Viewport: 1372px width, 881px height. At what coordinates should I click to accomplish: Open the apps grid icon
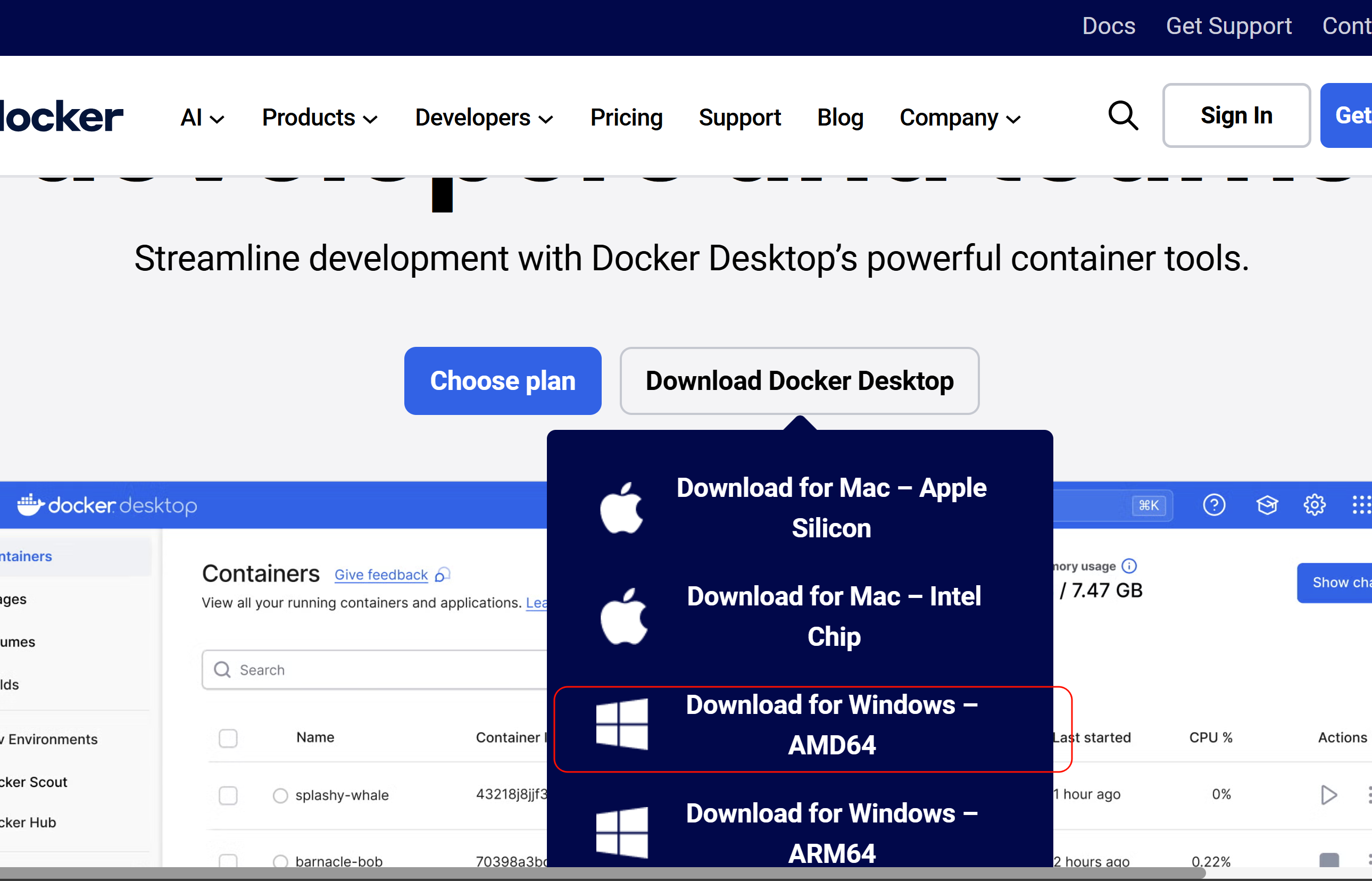click(x=1362, y=504)
